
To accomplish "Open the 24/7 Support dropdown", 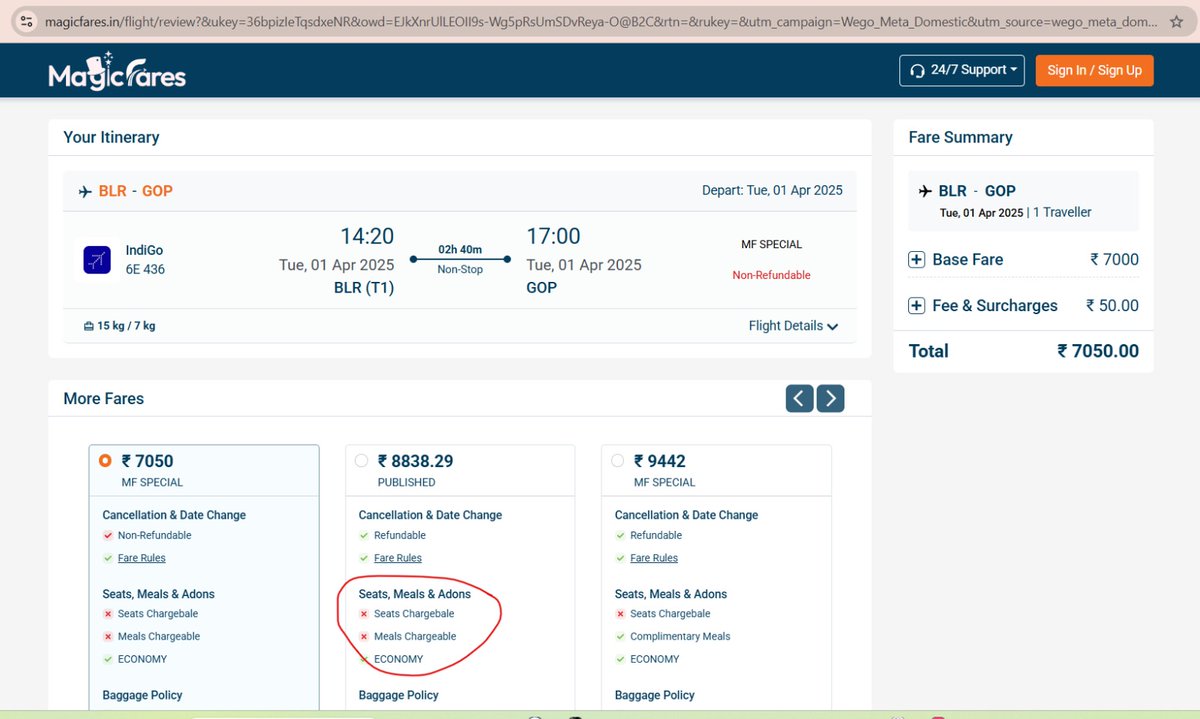I will 962,70.
